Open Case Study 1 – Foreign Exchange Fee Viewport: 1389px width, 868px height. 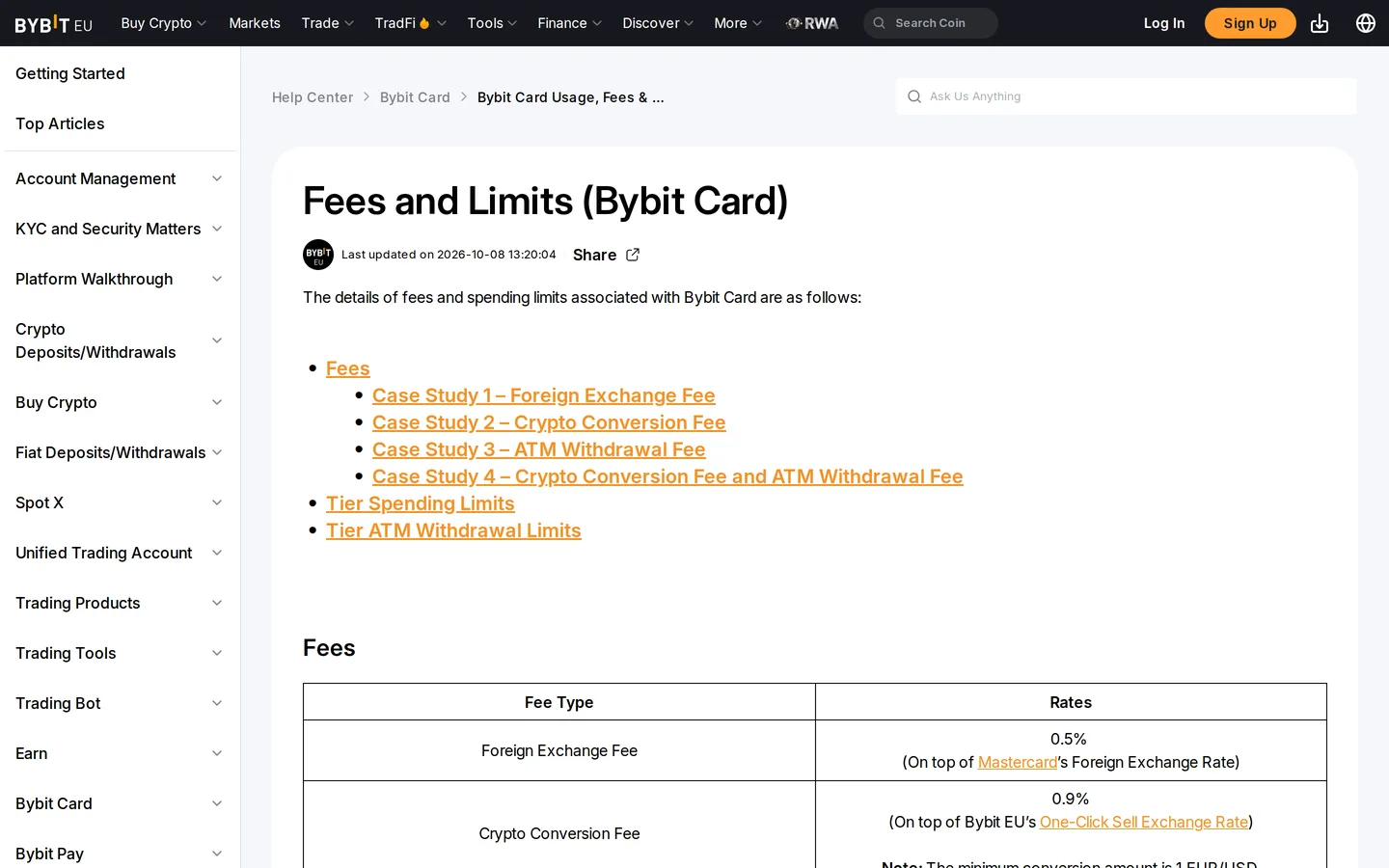544,395
